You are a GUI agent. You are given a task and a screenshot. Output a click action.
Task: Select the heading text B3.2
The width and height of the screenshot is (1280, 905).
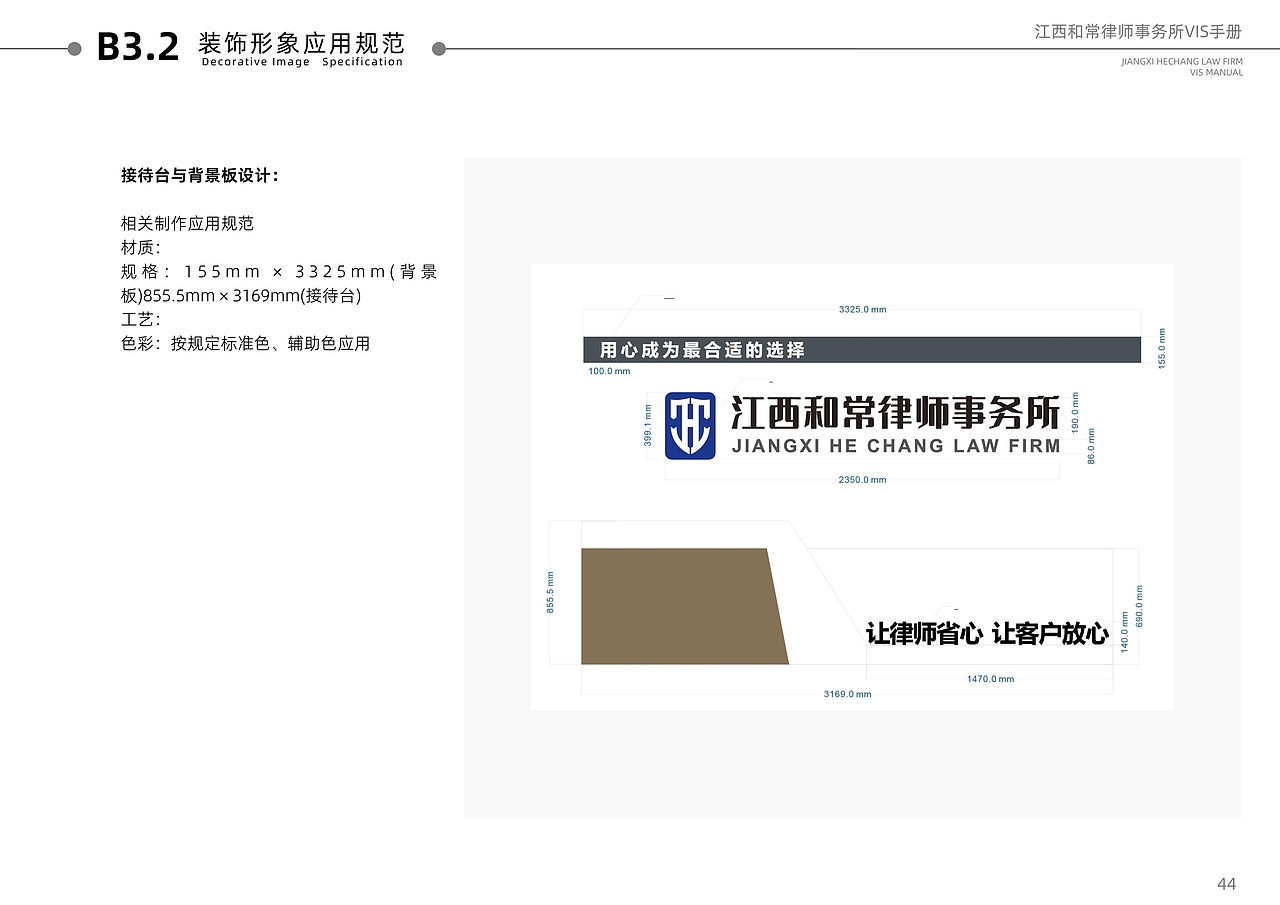coord(138,47)
